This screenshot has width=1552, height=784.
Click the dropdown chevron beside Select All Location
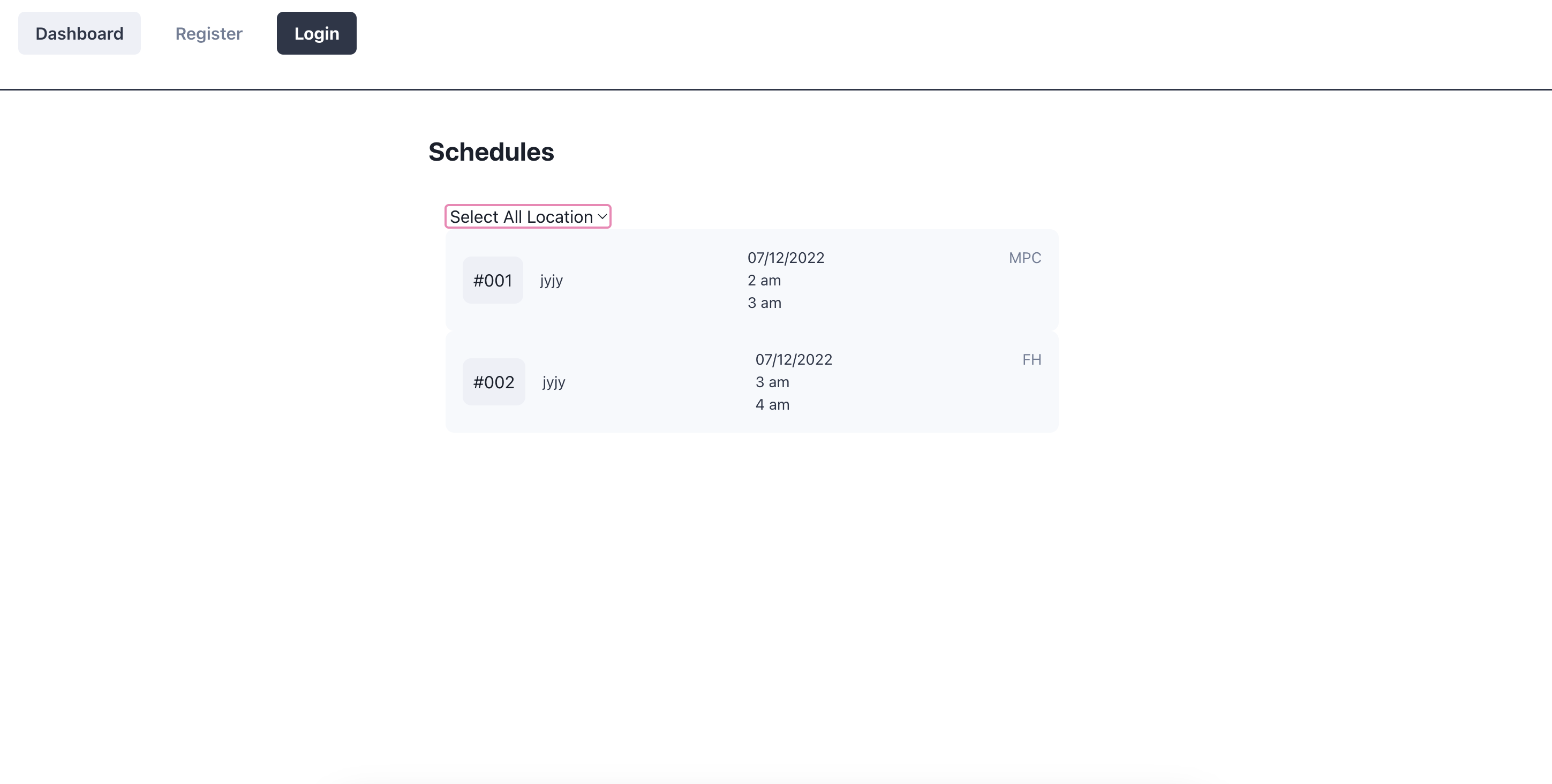click(x=601, y=216)
